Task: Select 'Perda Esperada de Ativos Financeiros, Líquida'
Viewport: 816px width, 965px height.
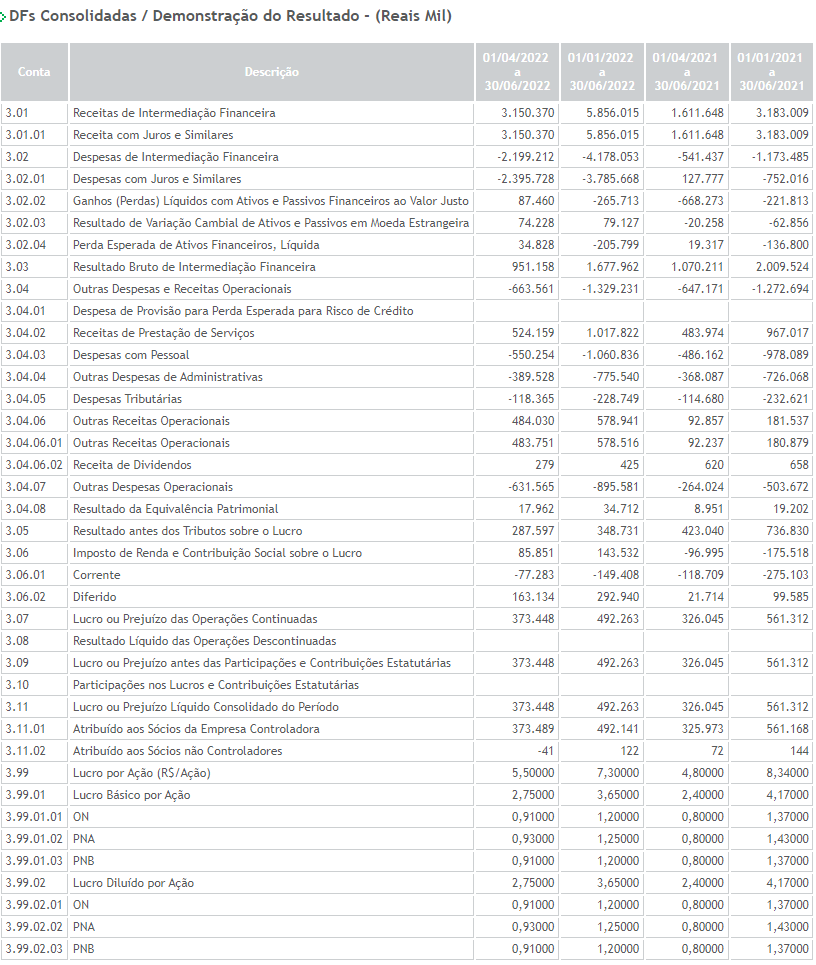Action: 196,245
